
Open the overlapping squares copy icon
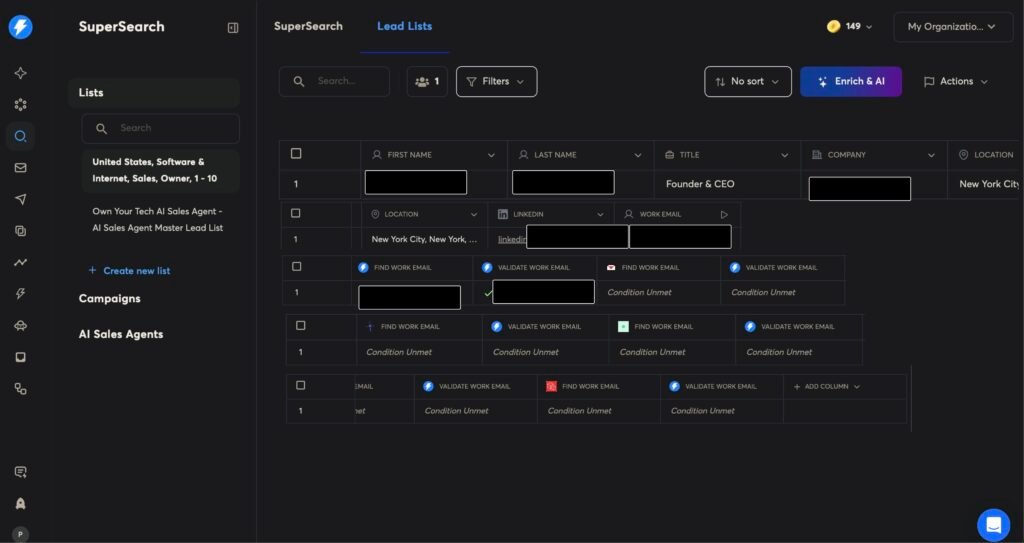[x=20, y=231]
